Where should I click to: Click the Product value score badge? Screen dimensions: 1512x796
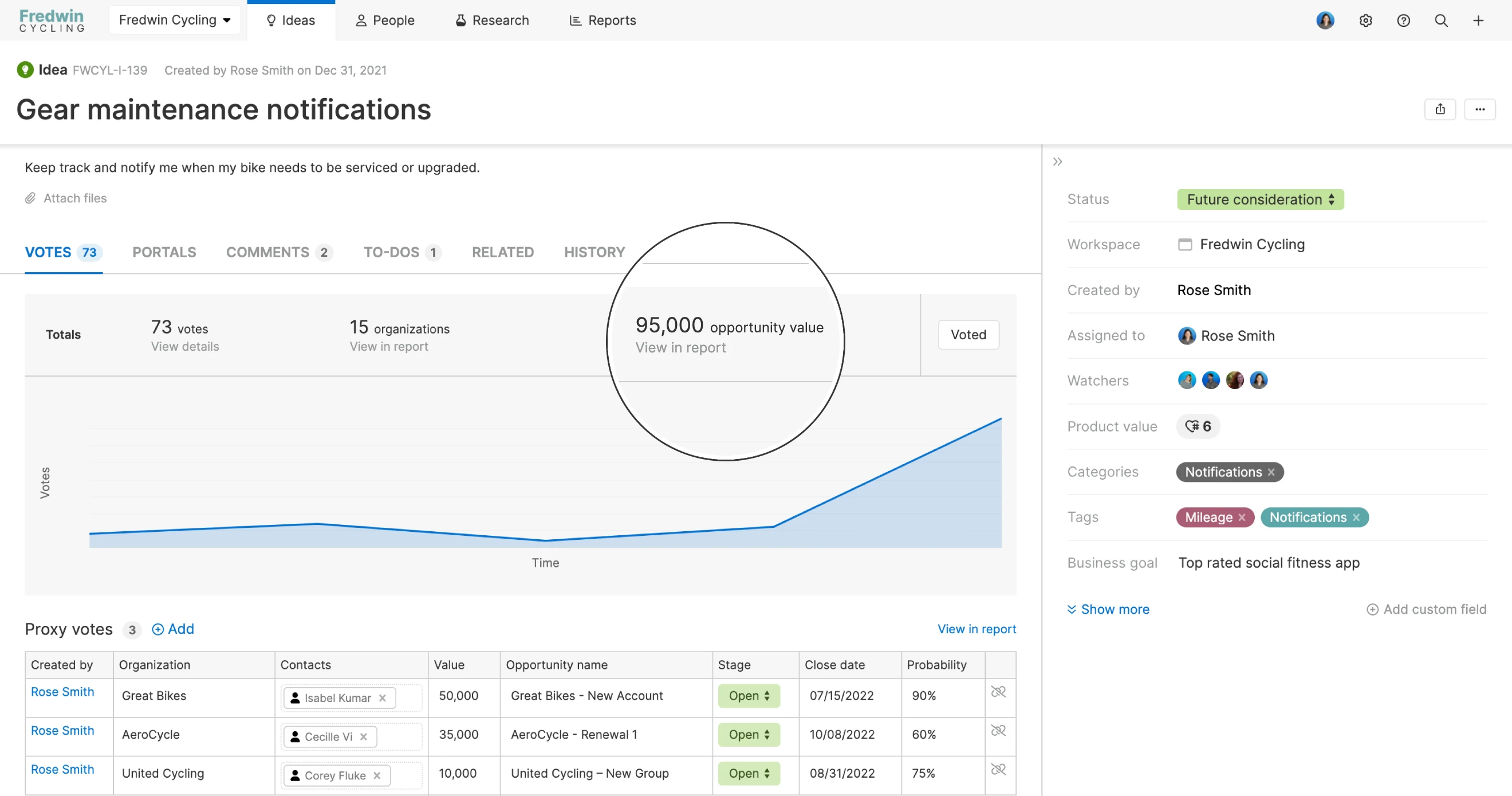1198,426
